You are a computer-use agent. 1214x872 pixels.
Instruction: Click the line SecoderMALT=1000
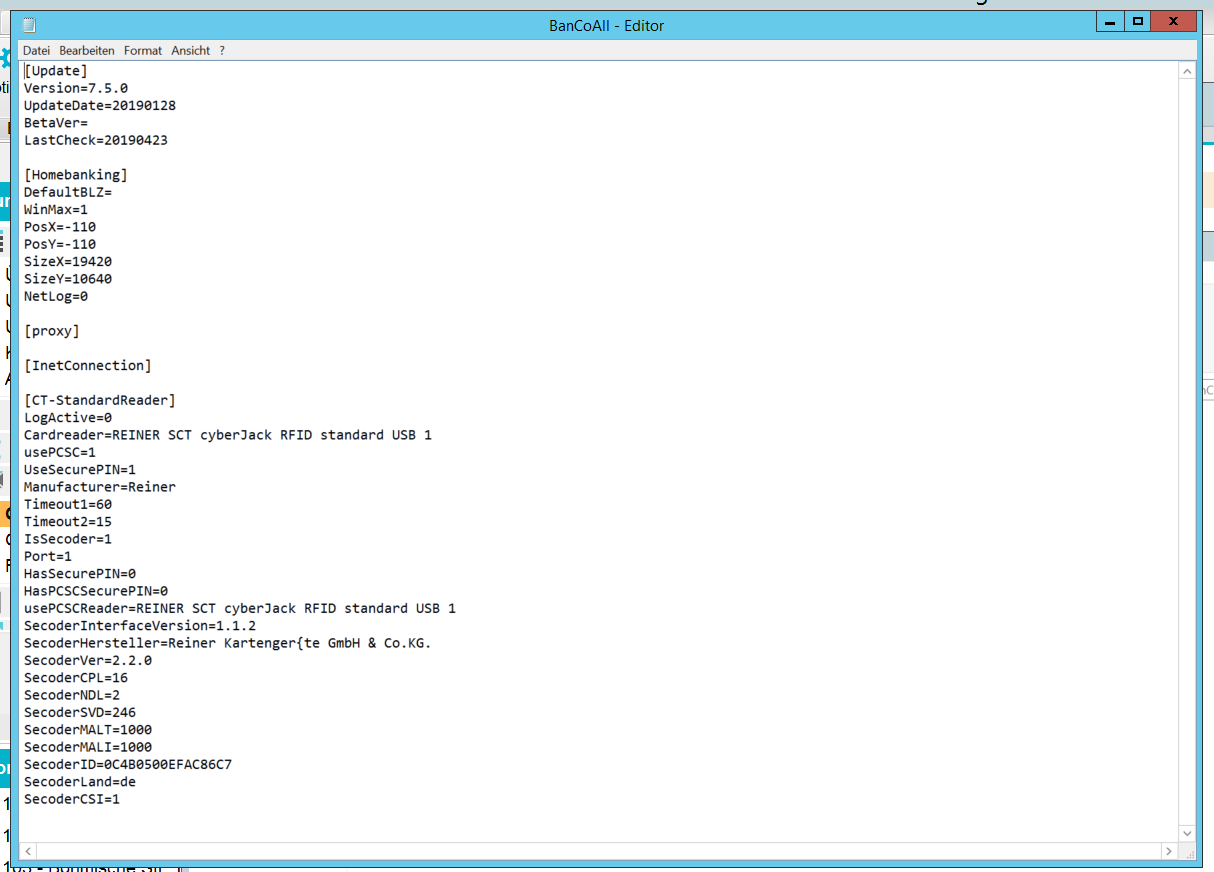88,730
